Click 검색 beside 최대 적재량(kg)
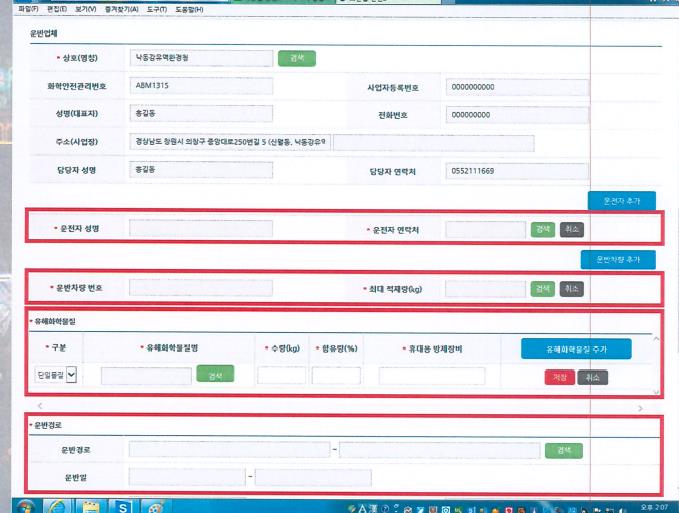Viewport: 679px width, 513px height. click(543, 289)
